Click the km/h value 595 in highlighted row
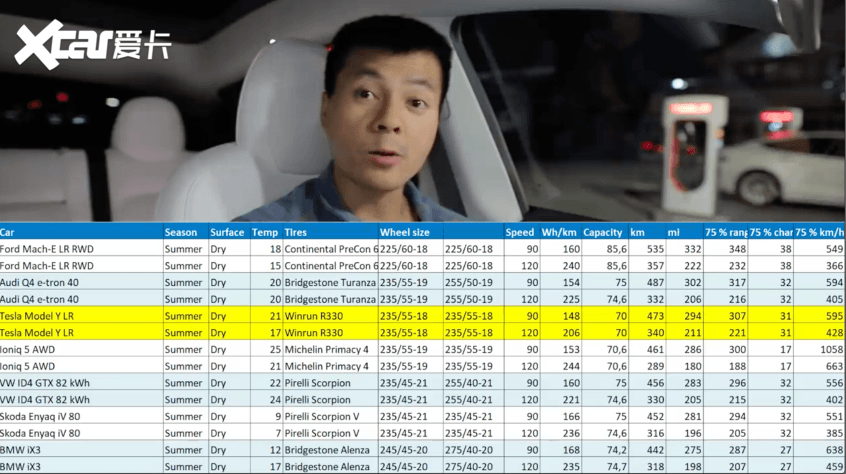 834,316
